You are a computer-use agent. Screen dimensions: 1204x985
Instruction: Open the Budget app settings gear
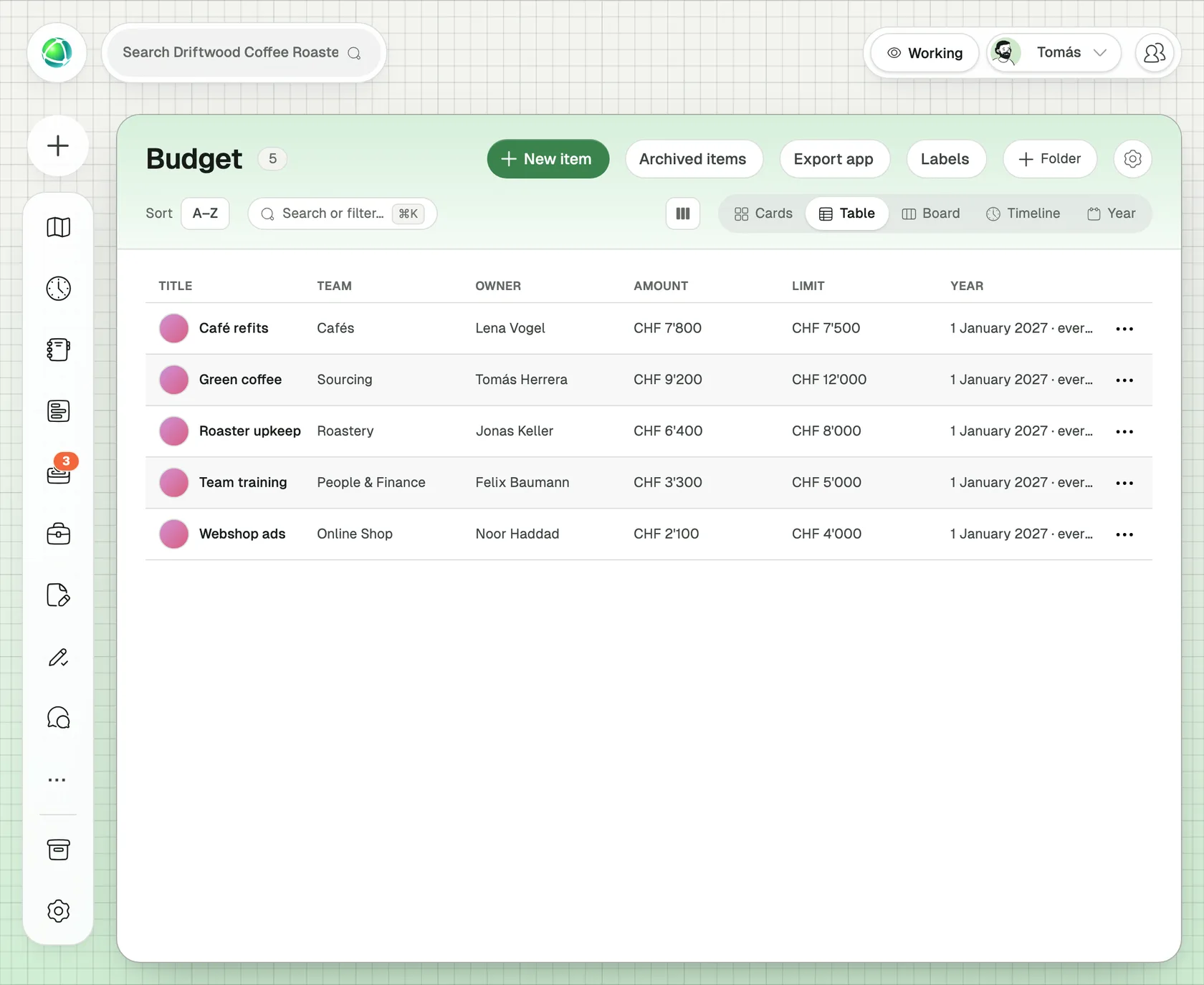click(x=1132, y=159)
